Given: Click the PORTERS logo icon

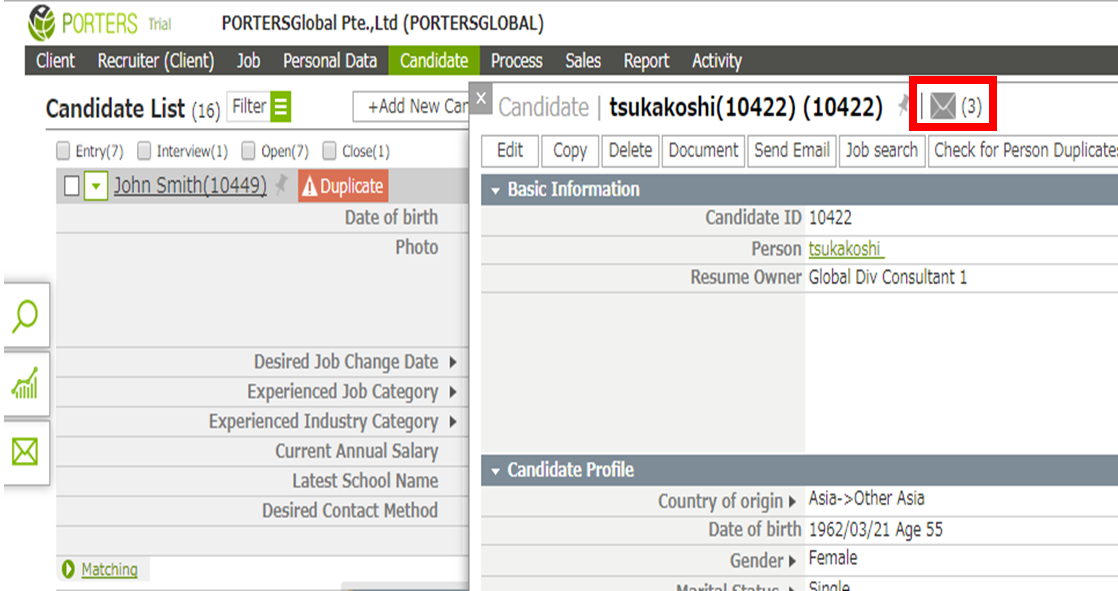Looking at the screenshot, I should pyautogui.click(x=41, y=23).
